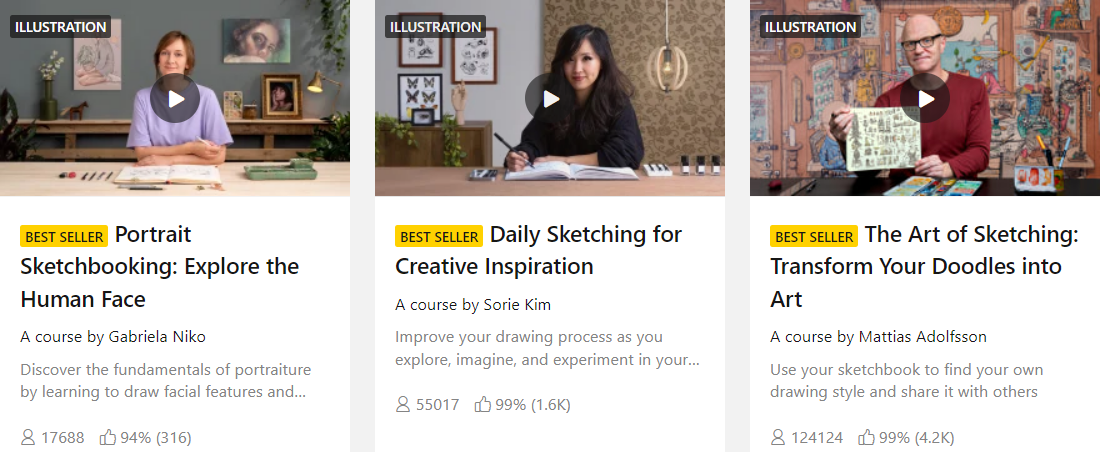This screenshot has width=1100, height=452.
Task: Click Best Seller badge on Portrait Sketchbooking
Action: [64, 237]
